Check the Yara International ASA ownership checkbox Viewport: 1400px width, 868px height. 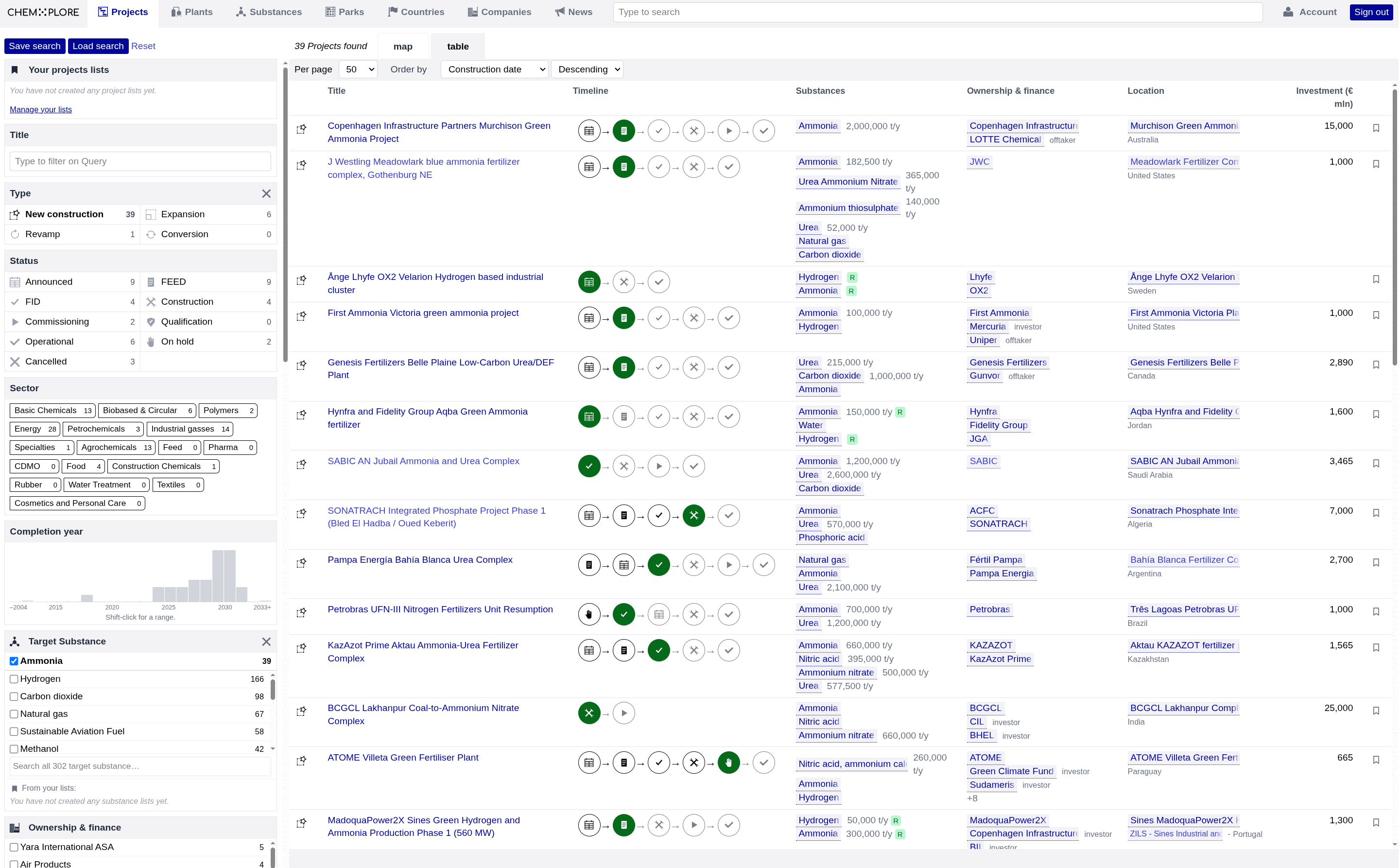pos(14,847)
